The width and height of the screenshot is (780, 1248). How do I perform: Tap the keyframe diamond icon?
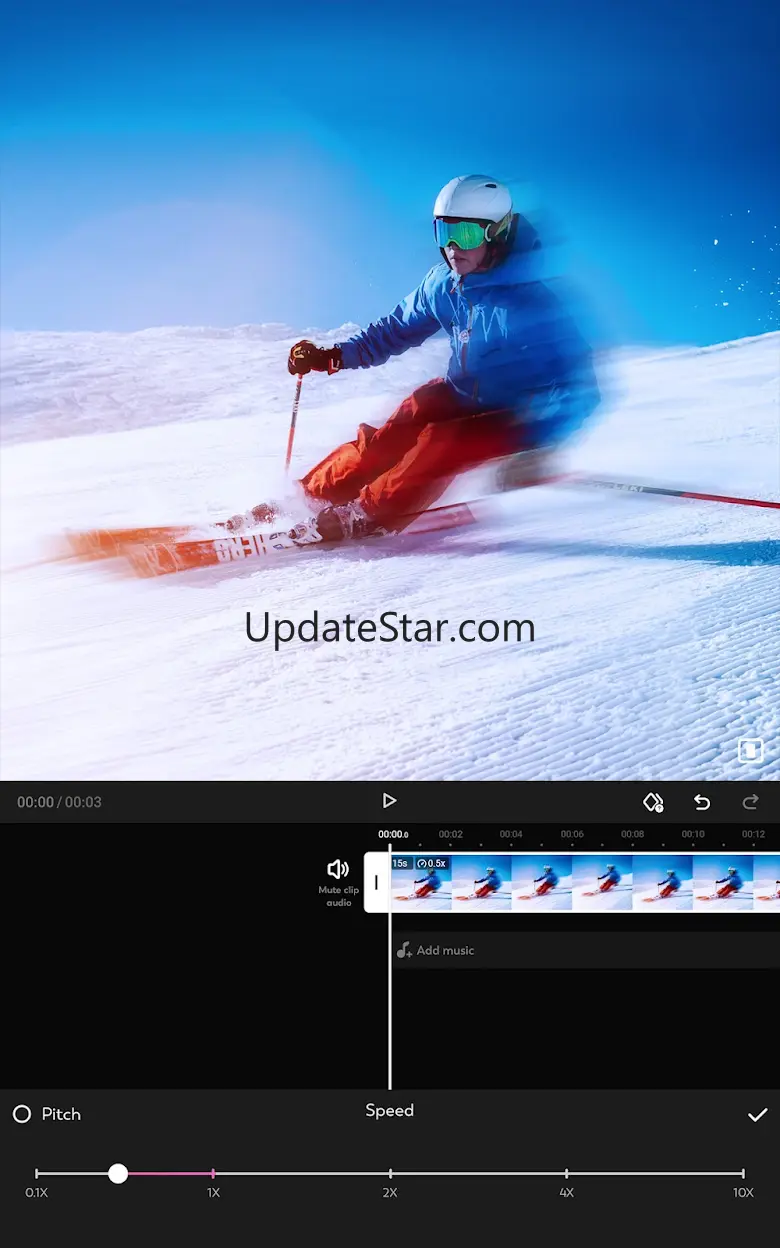pyautogui.click(x=653, y=802)
